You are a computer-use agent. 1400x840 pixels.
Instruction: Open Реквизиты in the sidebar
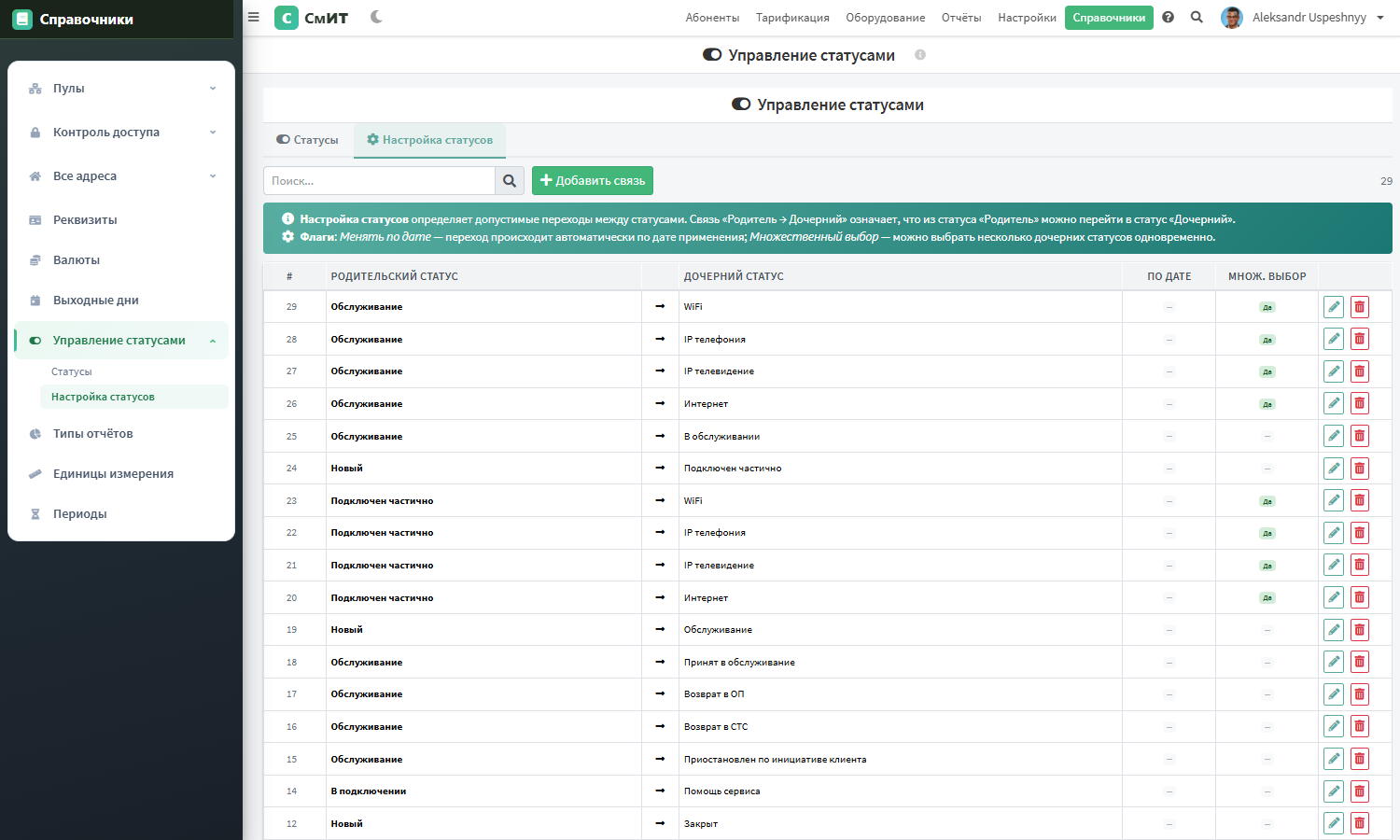click(x=121, y=220)
